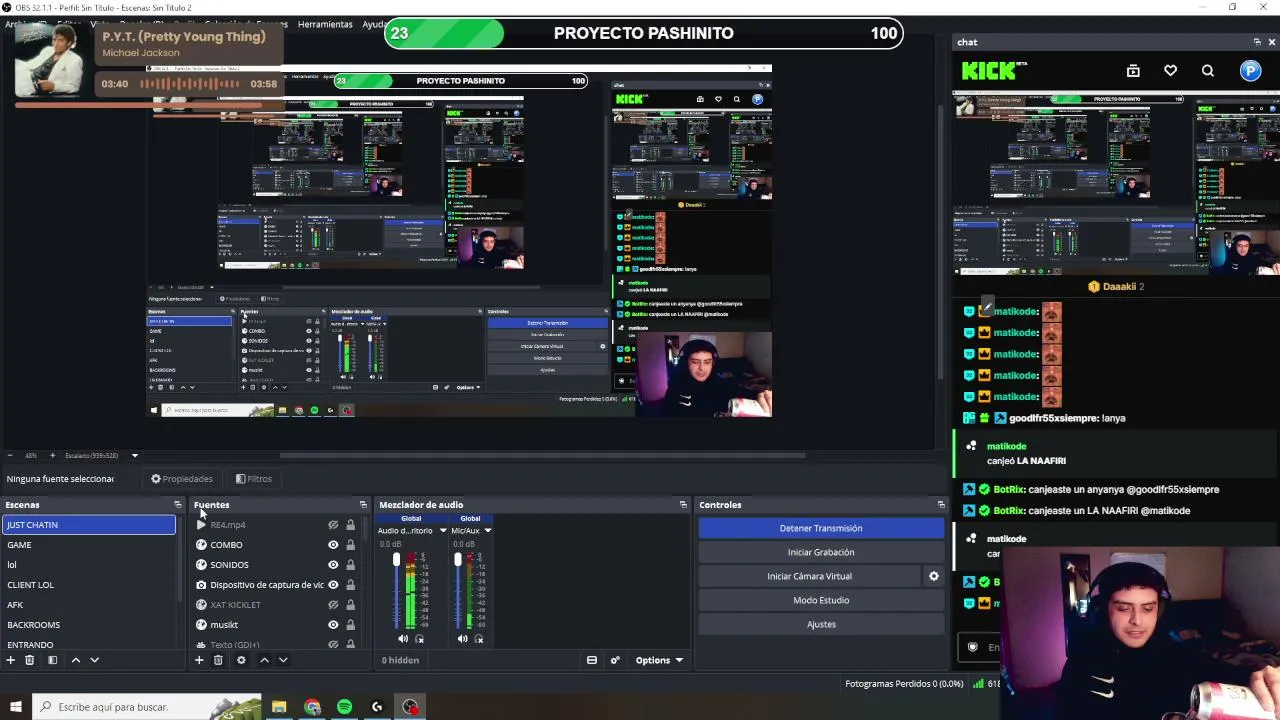This screenshot has height=720, width=1280.
Task: Pop out the Controles dock
Action: [x=941, y=505]
